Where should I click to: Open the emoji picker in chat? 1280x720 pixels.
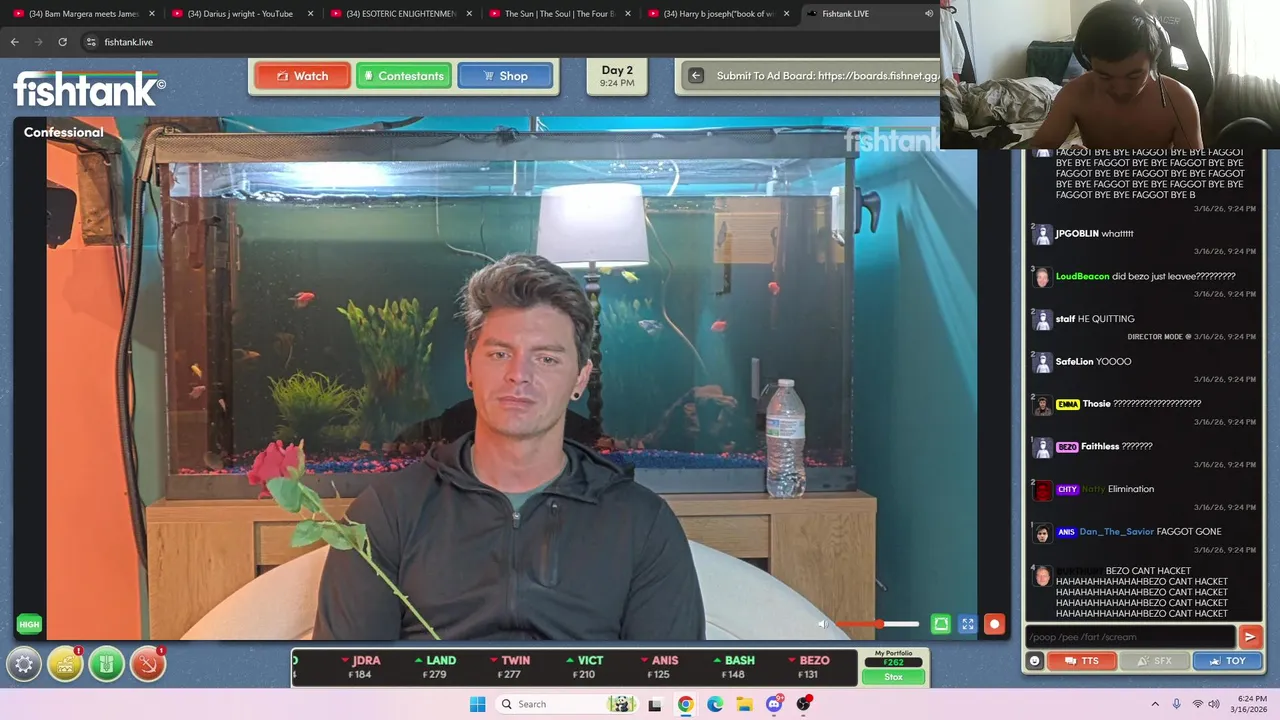1035,661
